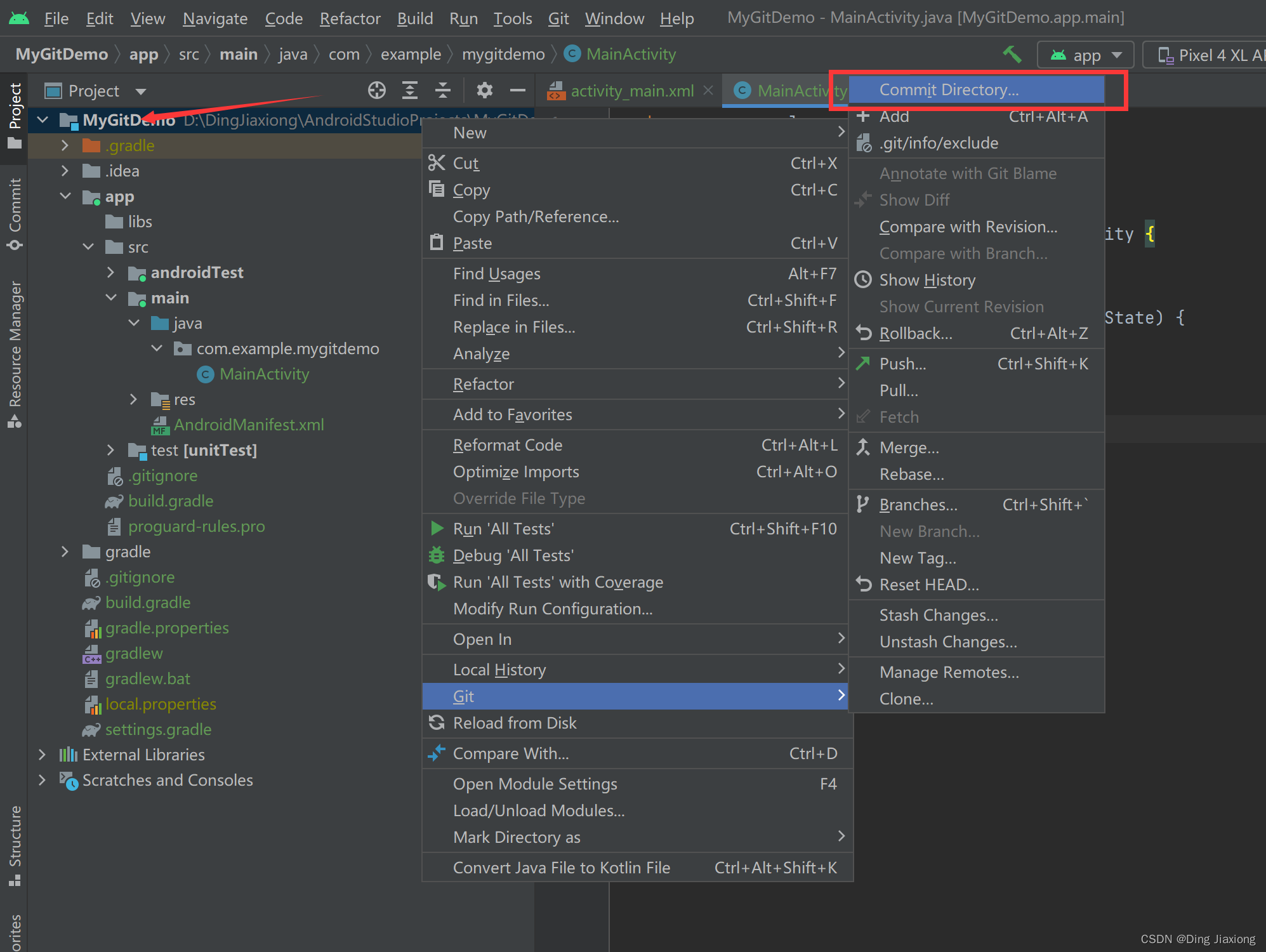The image size is (1266, 952).
Task: Expand Scratches and Consoles node
Action: 43,780
